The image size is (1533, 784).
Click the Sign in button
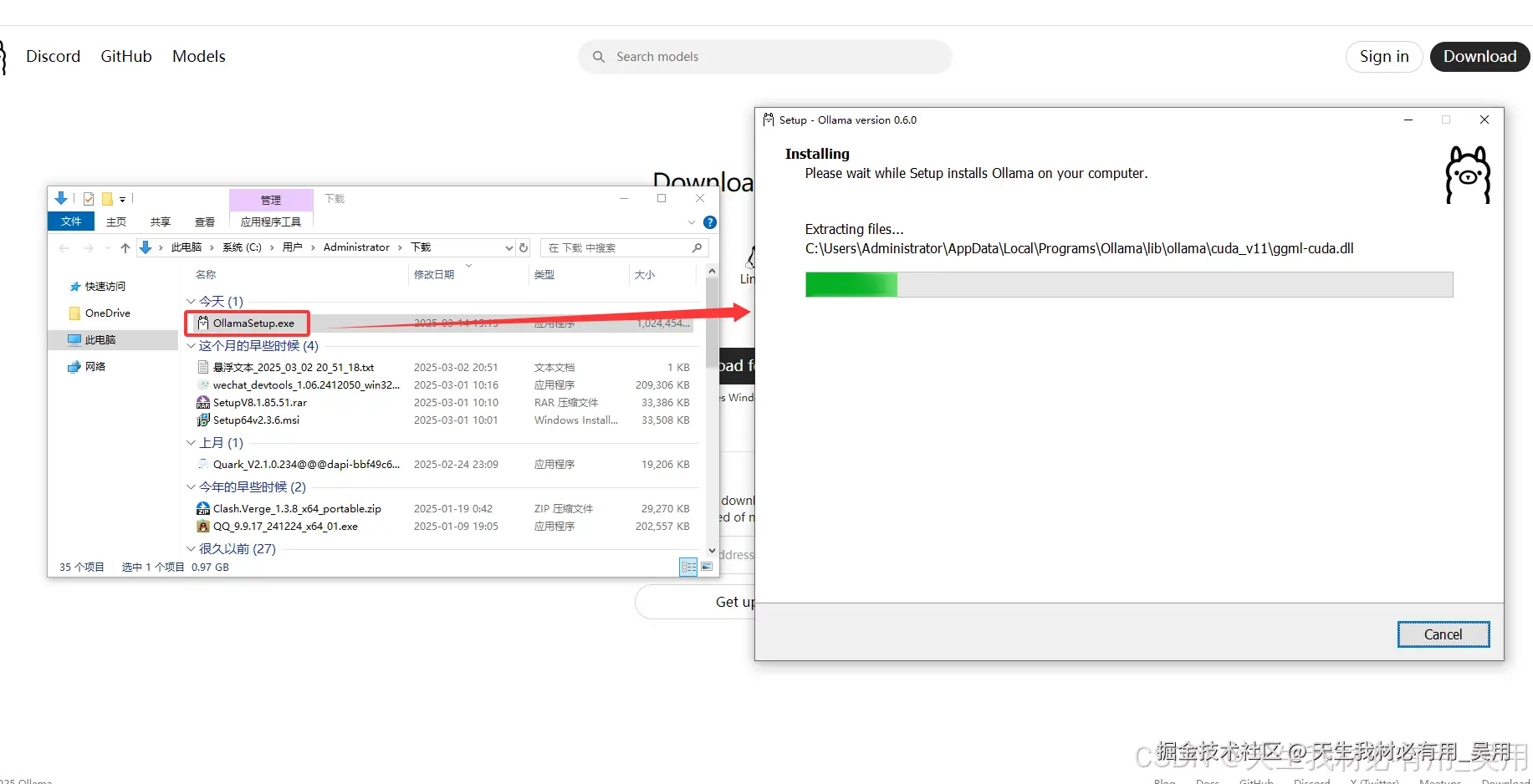[1384, 57]
